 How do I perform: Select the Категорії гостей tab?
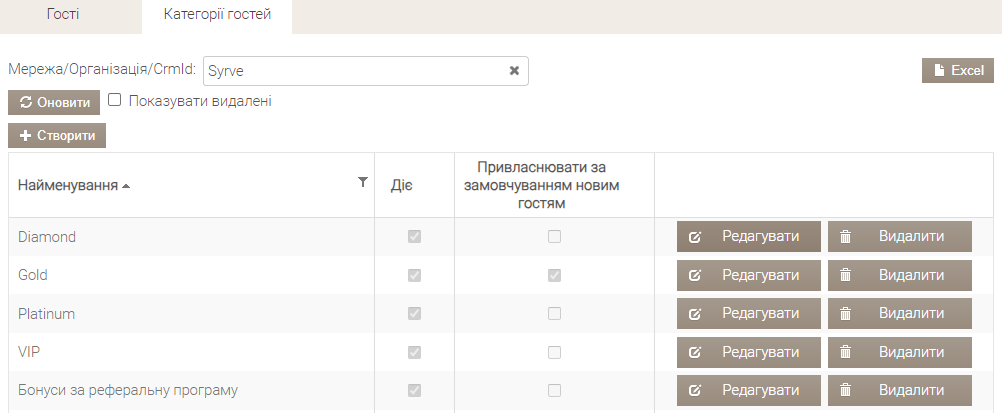click(x=217, y=14)
